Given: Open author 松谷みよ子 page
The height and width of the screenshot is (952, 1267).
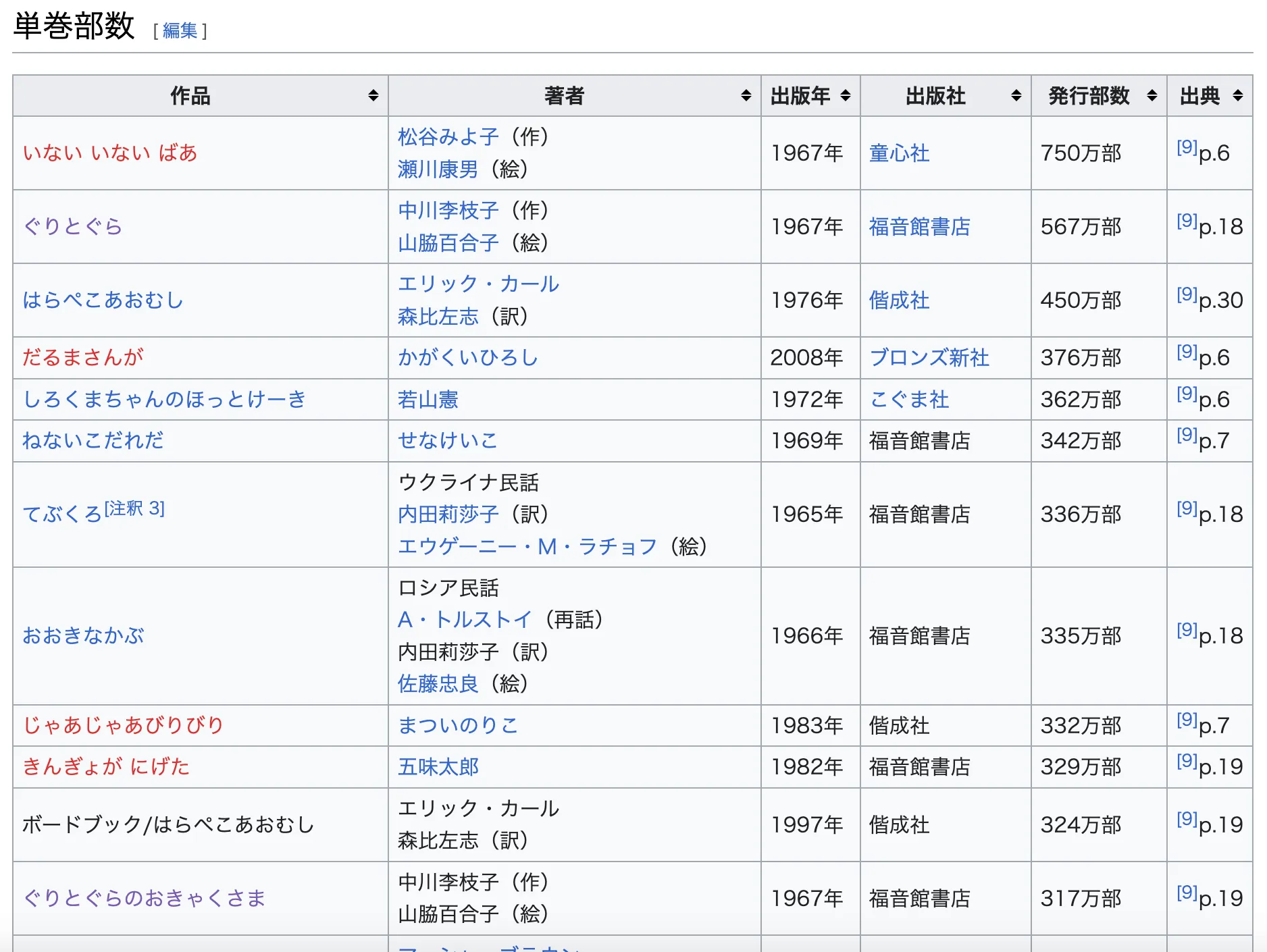Looking at the screenshot, I should point(448,137).
